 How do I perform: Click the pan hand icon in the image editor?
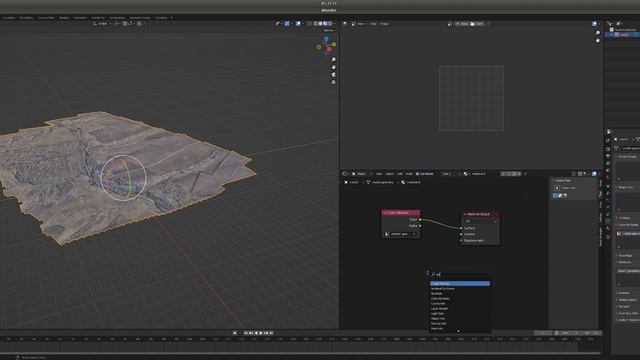click(x=598, y=40)
